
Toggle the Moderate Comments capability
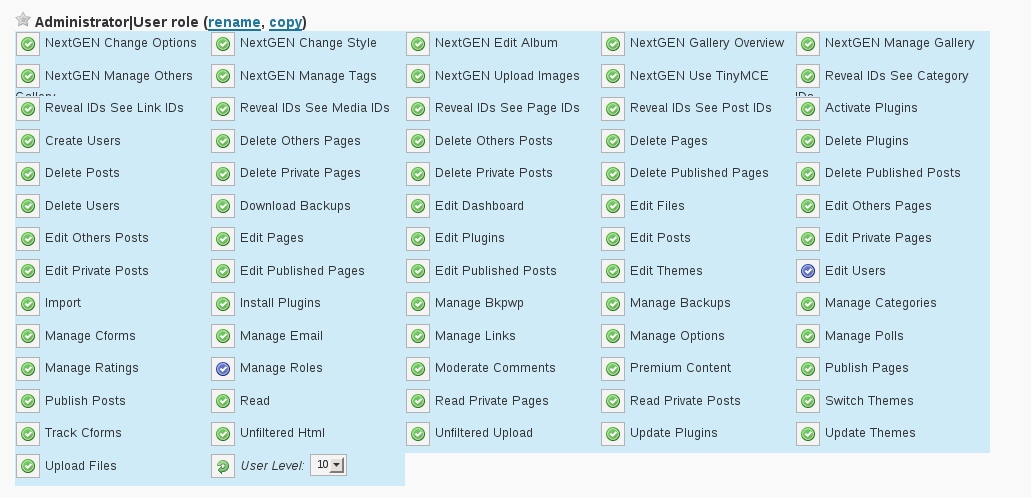click(x=418, y=369)
